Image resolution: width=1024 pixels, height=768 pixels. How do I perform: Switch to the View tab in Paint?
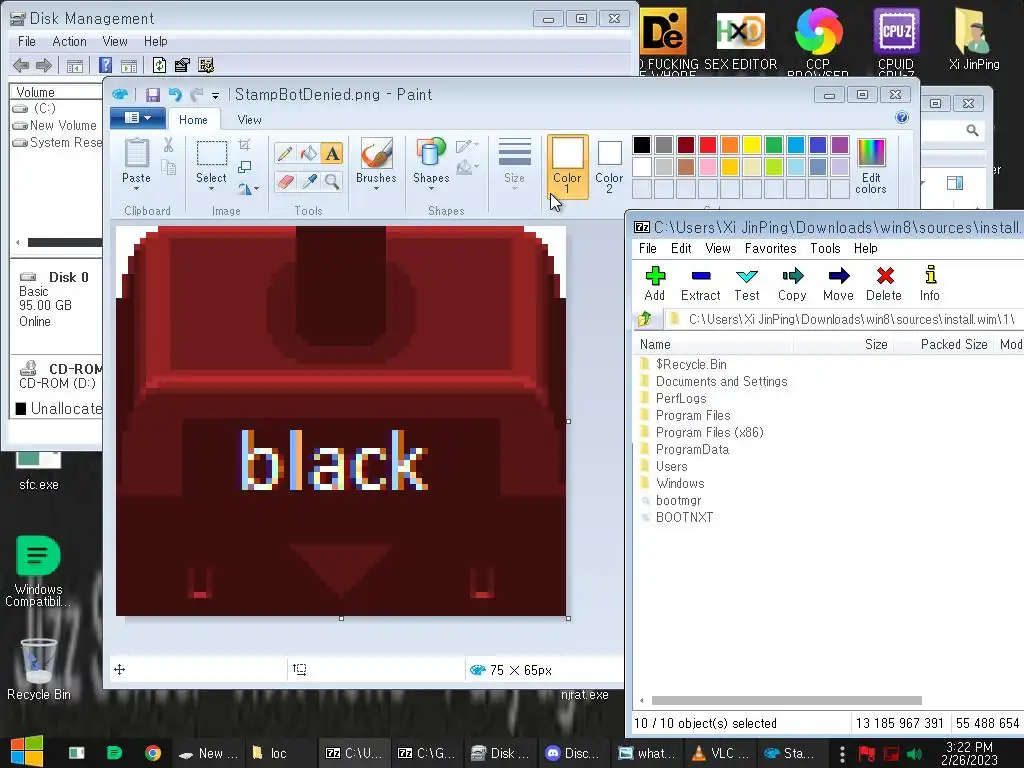[249, 120]
